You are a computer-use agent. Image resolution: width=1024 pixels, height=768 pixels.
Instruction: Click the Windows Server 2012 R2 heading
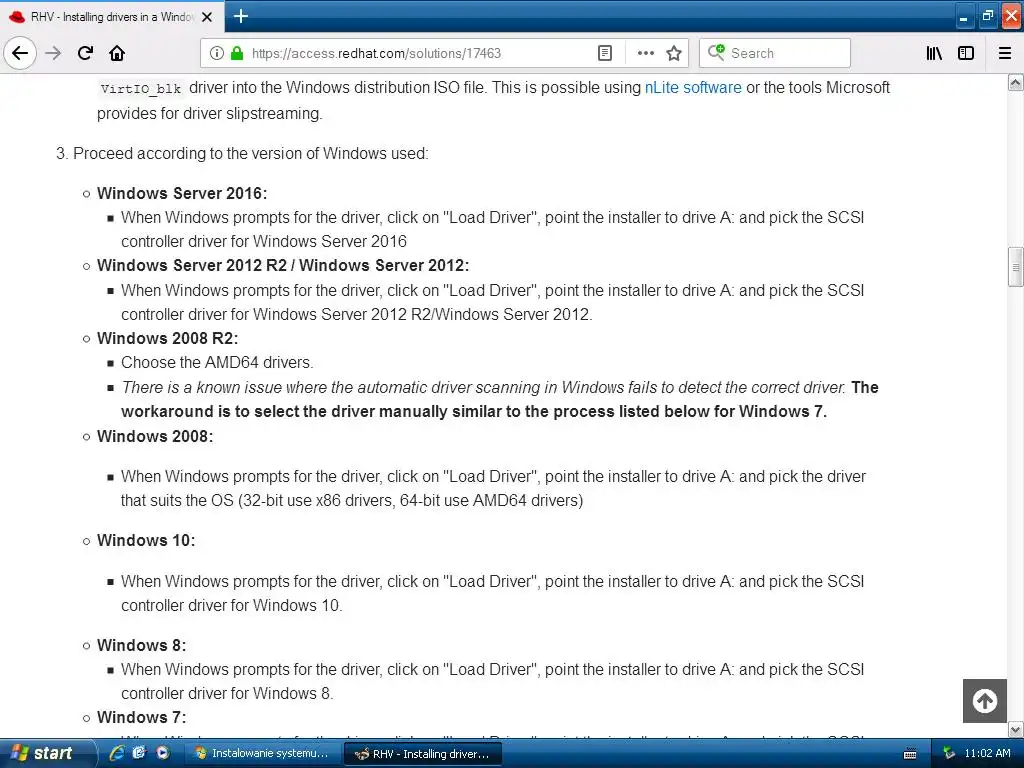point(283,265)
